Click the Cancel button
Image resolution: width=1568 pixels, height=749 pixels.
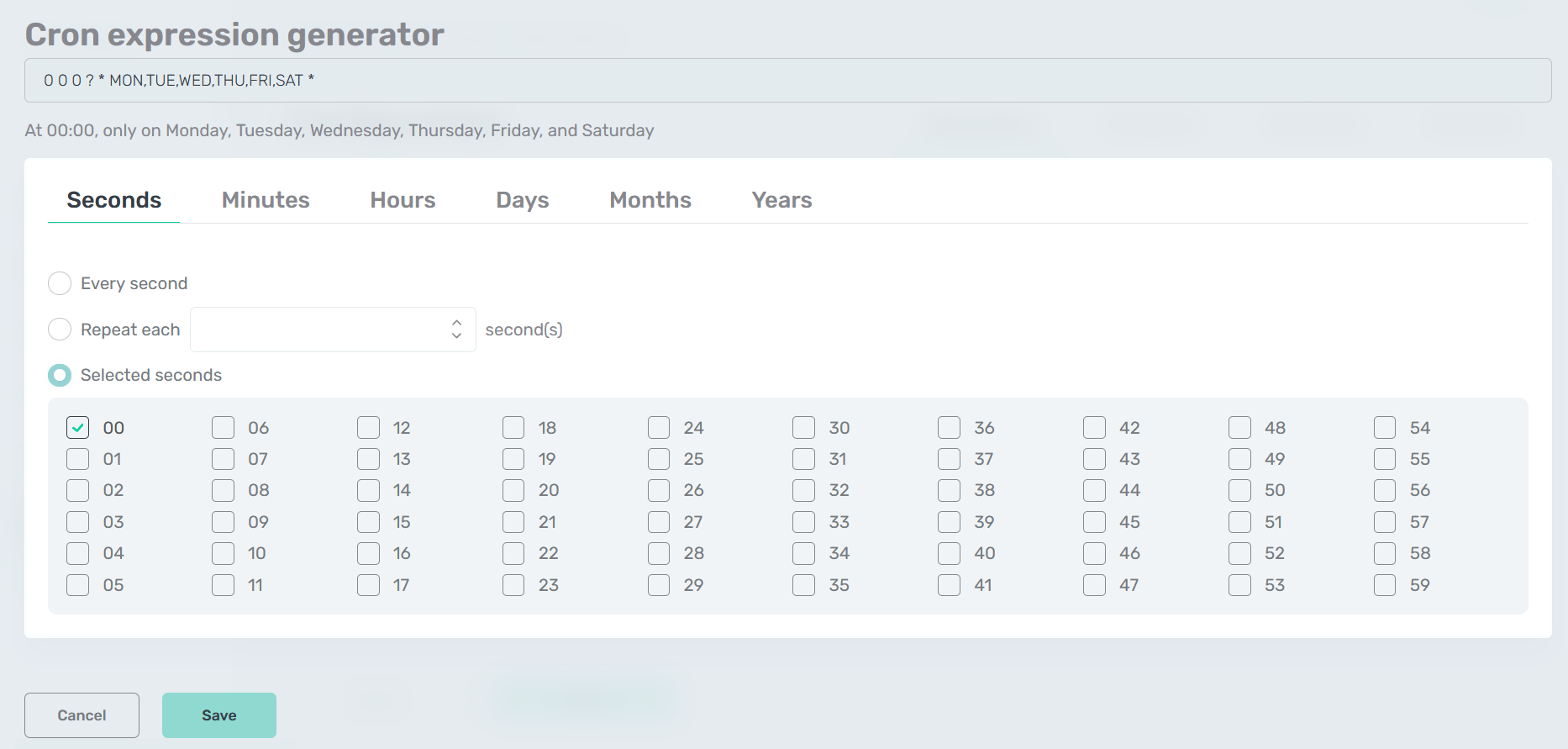point(82,715)
